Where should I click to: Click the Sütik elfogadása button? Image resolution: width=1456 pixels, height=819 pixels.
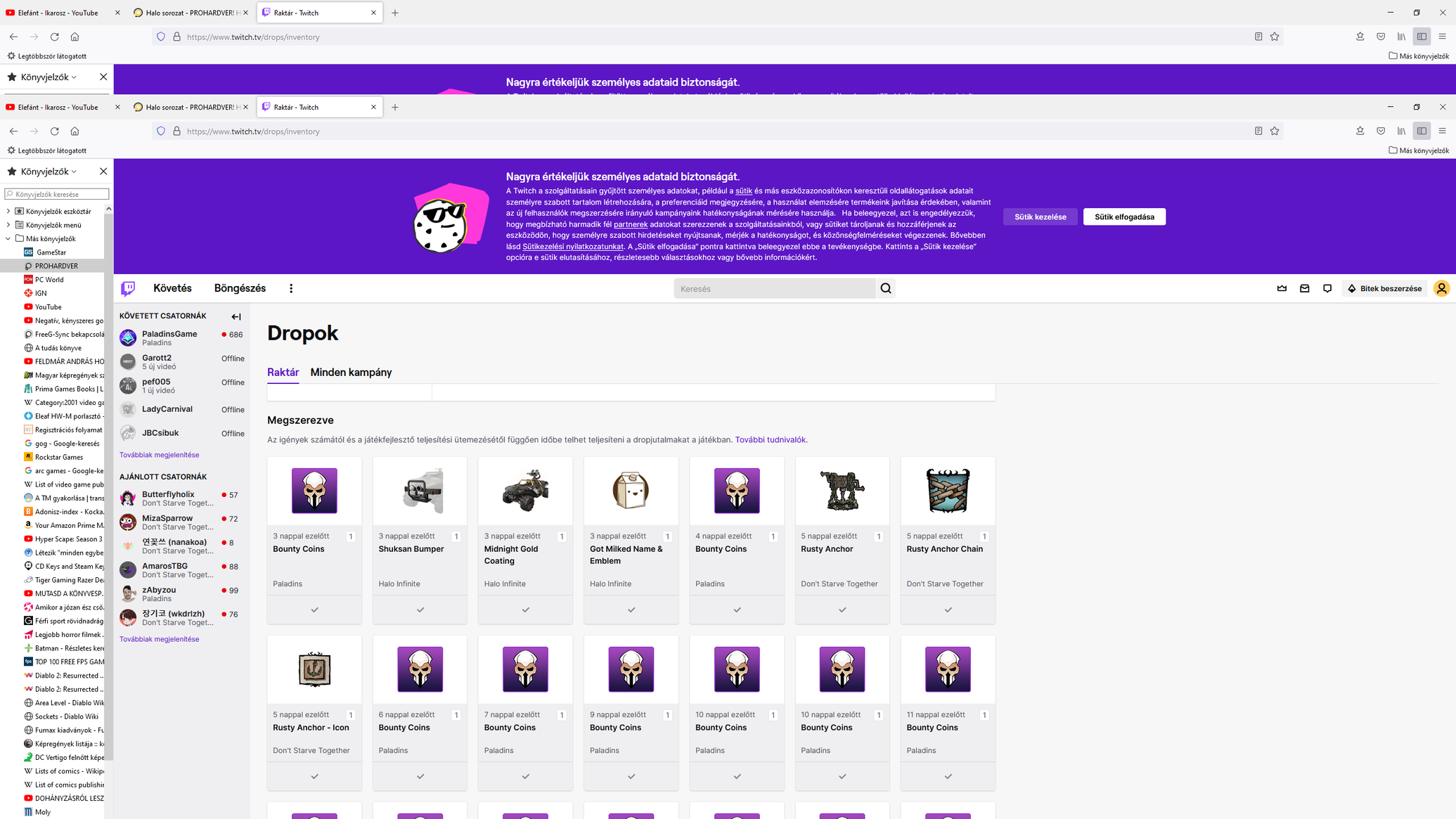(1124, 217)
